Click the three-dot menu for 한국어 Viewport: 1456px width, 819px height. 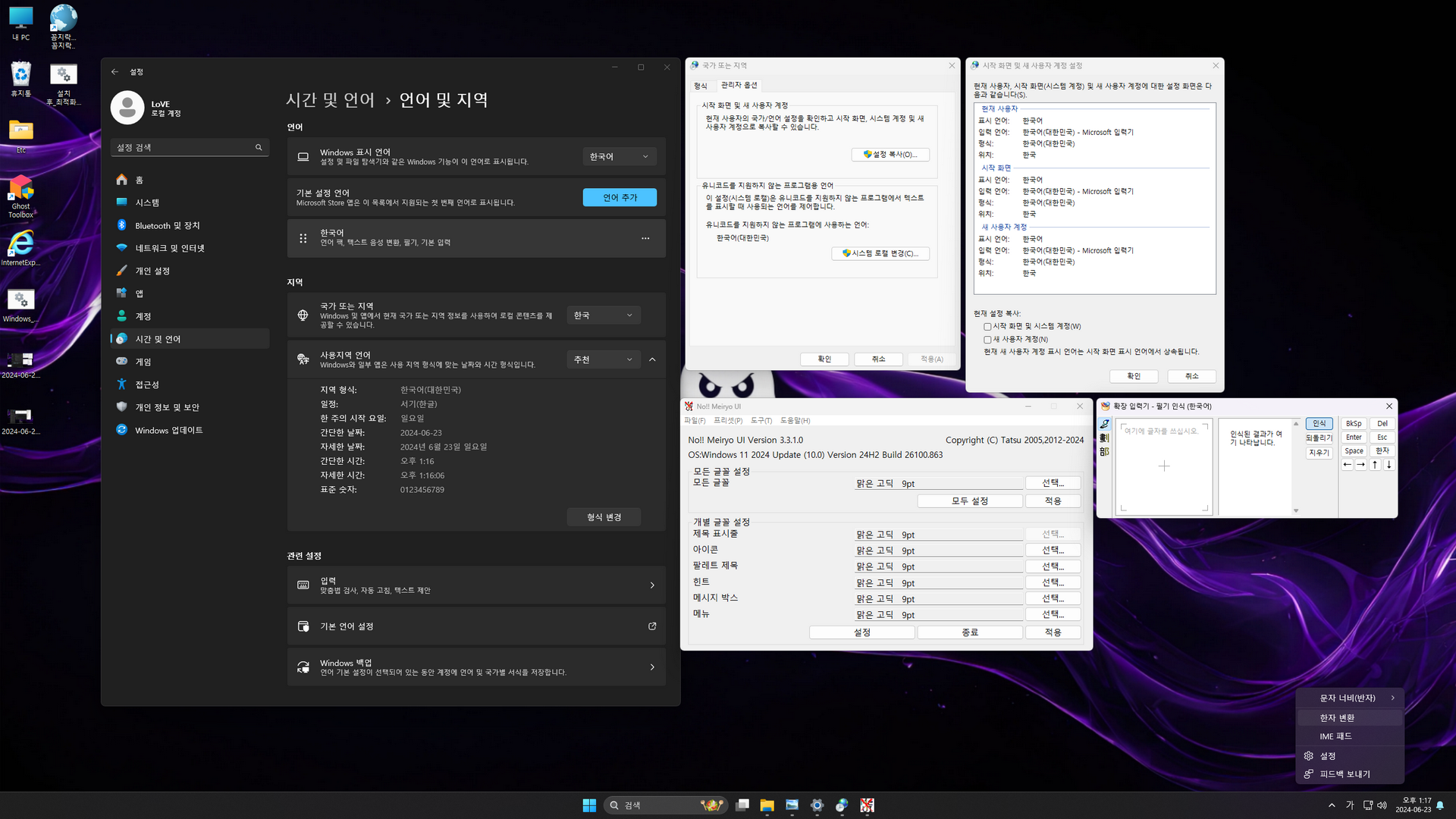coord(645,238)
